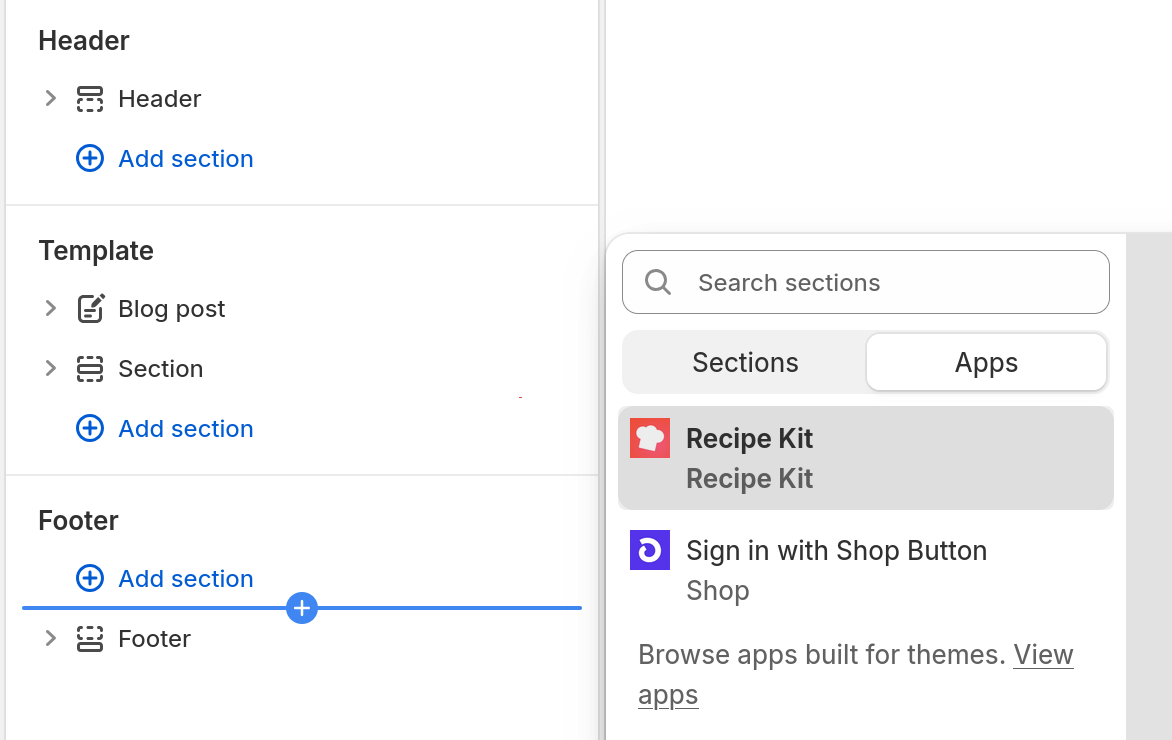Click the Recipe Kit chef hat icon

tap(650, 438)
